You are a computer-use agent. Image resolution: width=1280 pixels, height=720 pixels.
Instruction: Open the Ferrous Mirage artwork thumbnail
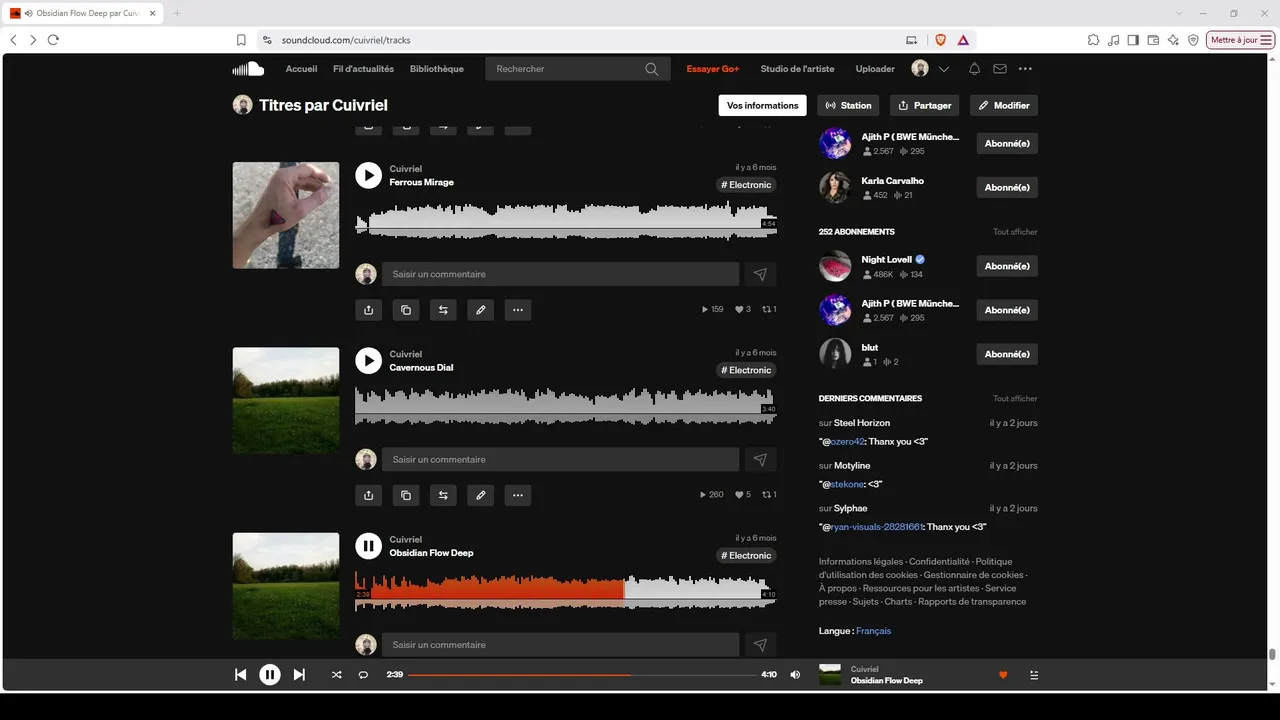pos(286,215)
